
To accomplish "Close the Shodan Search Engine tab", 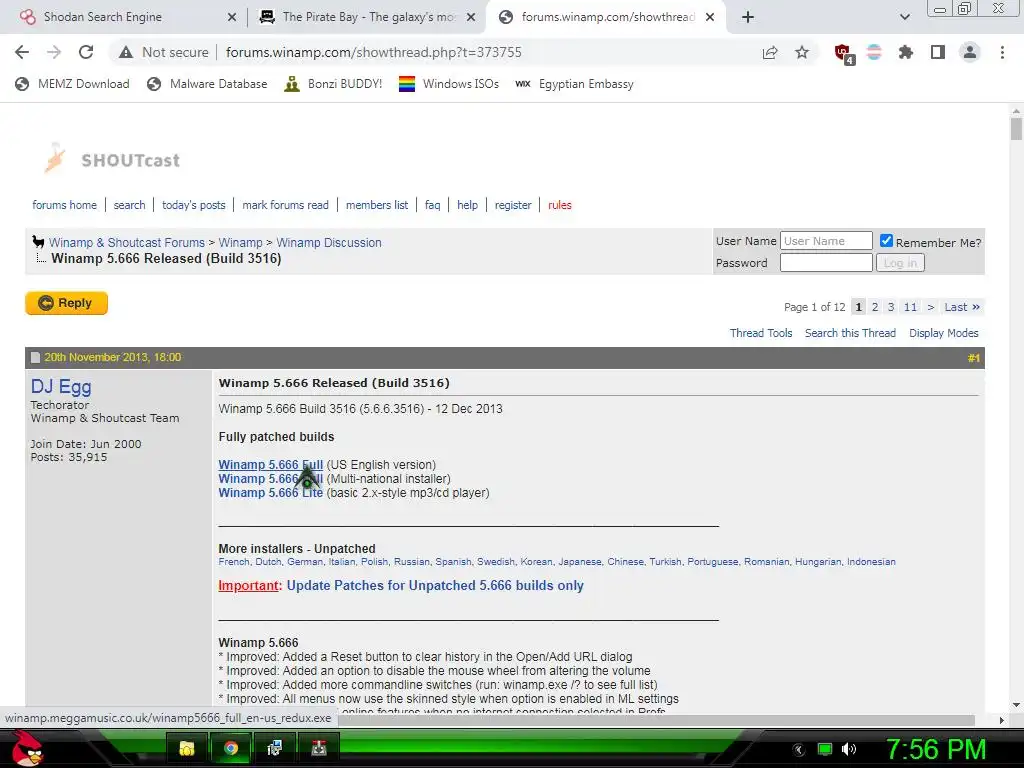I will (232, 17).
